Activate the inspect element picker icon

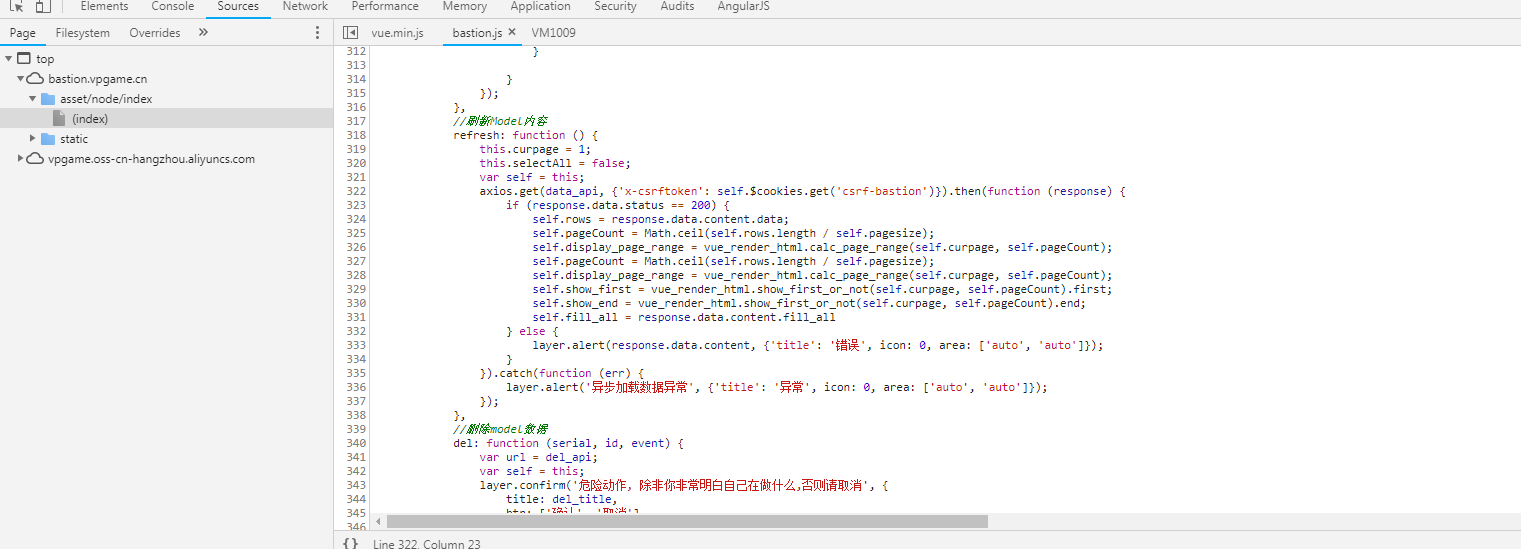tap(16, 6)
